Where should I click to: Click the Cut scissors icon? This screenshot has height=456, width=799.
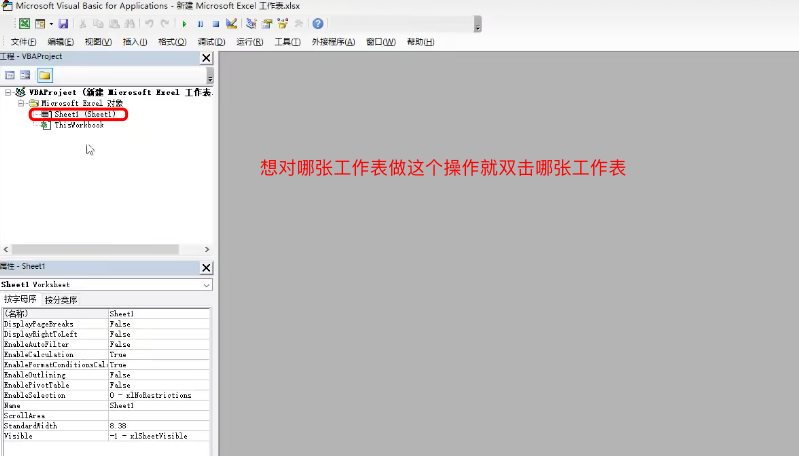[x=83, y=23]
